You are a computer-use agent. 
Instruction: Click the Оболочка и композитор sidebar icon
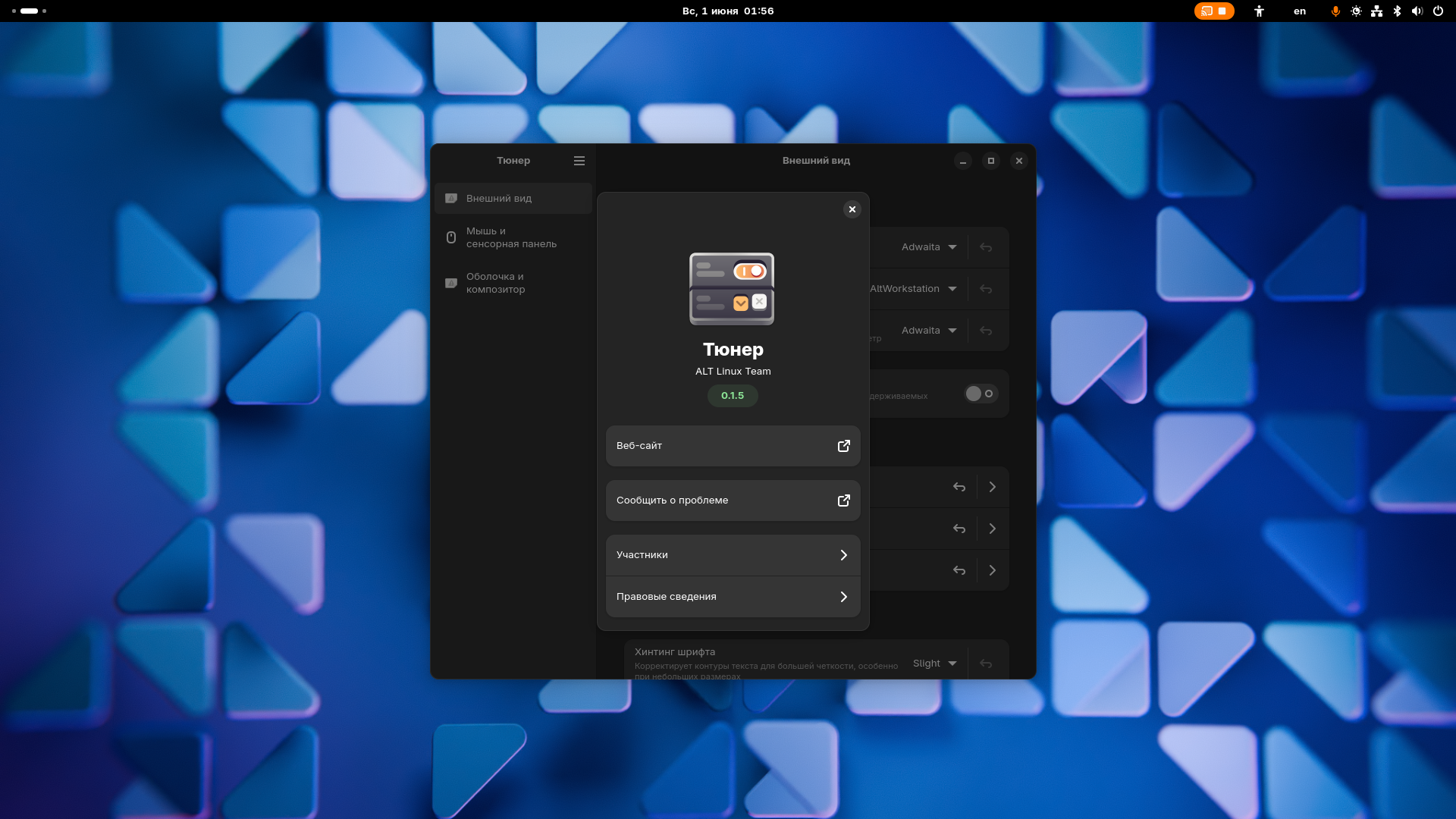pos(451,283)
